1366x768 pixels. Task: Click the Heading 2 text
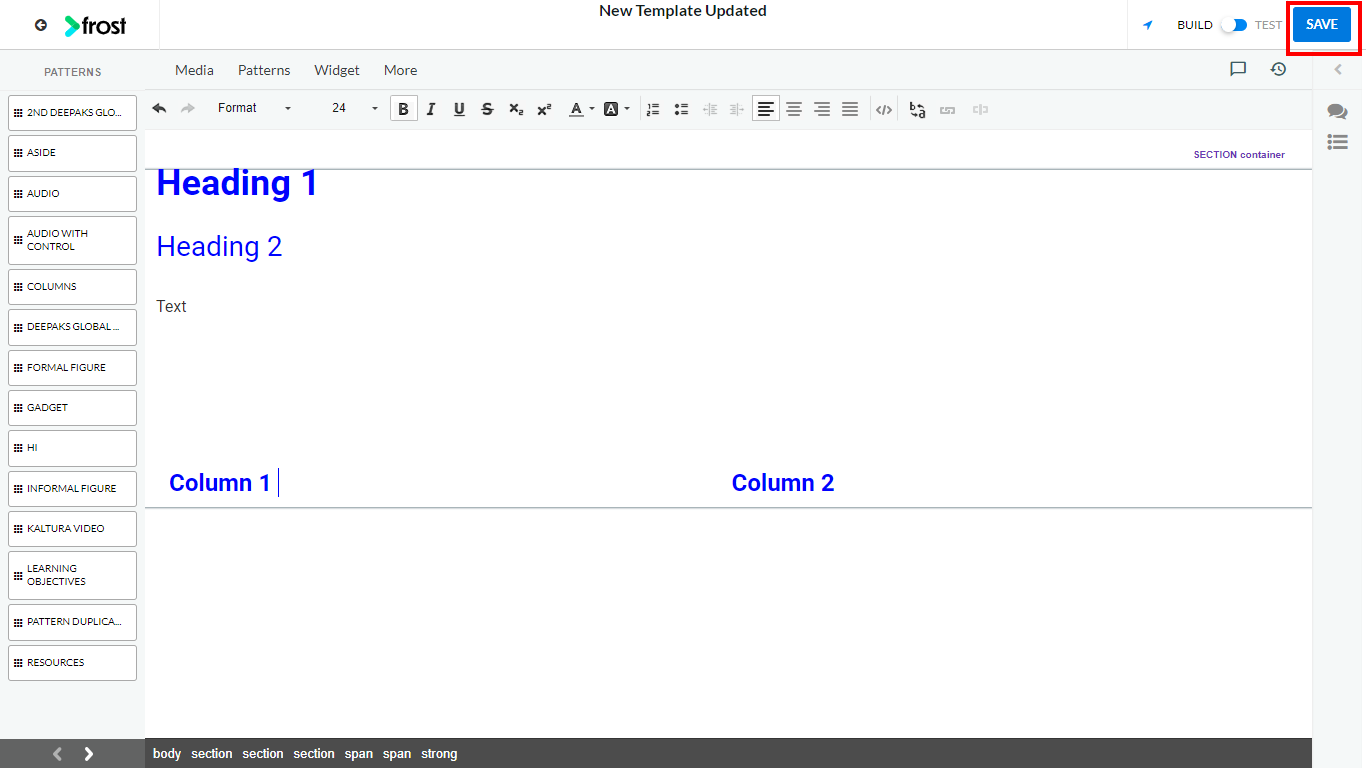[219, 247]
